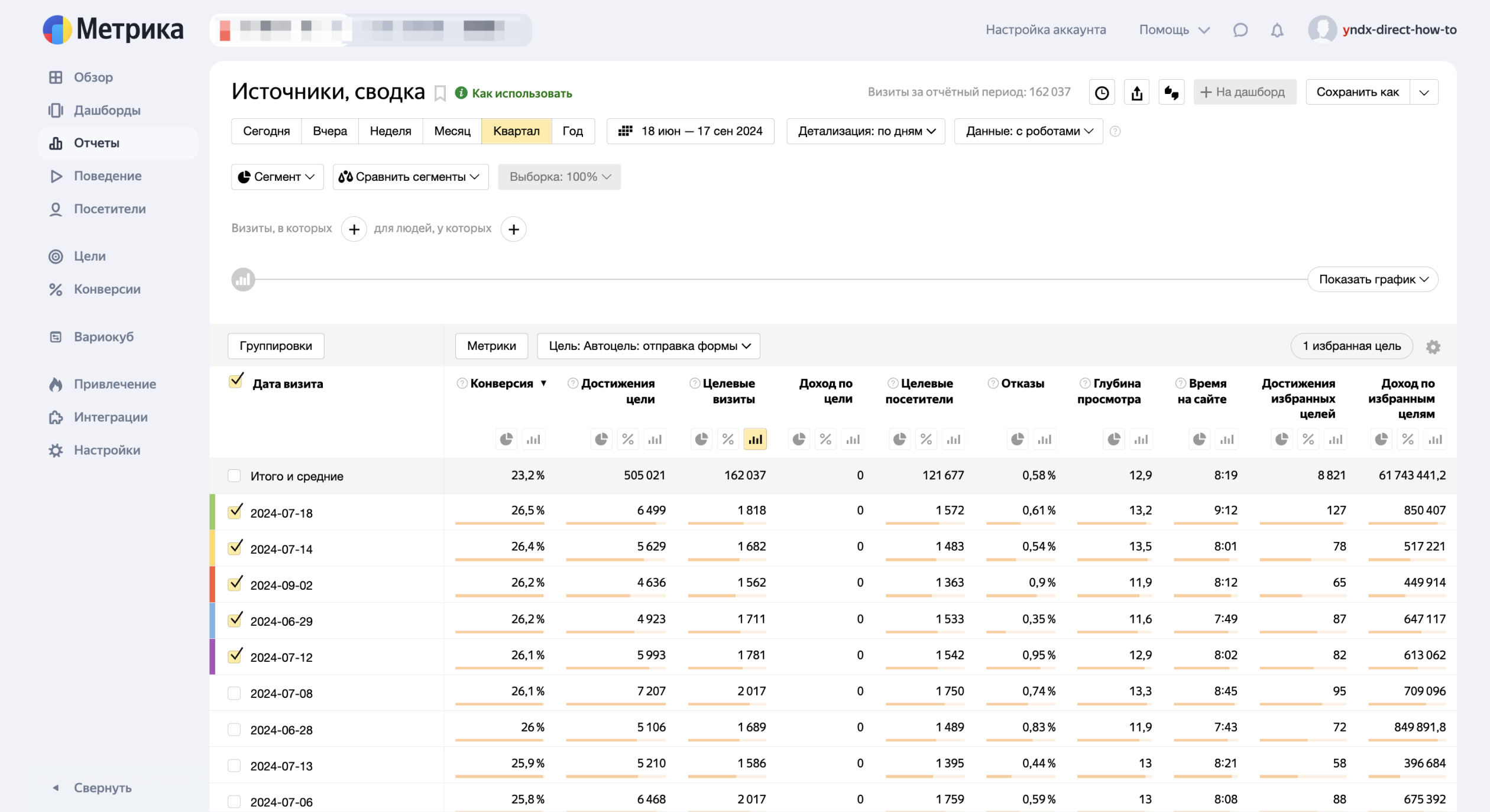Click the table settings gear icon

(1433, 347)
